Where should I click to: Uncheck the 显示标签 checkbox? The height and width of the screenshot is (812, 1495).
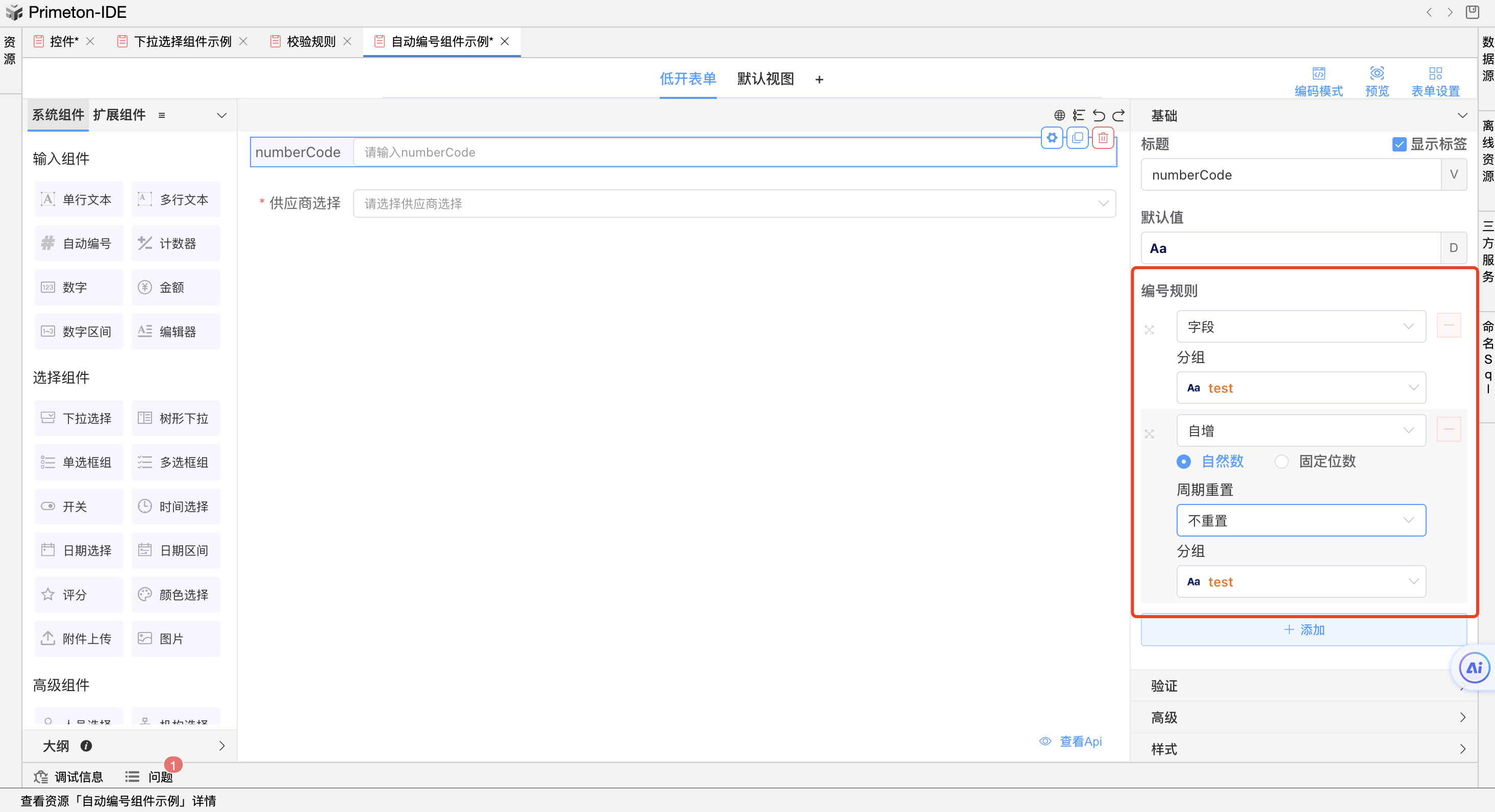click(x=1399, y=144)
